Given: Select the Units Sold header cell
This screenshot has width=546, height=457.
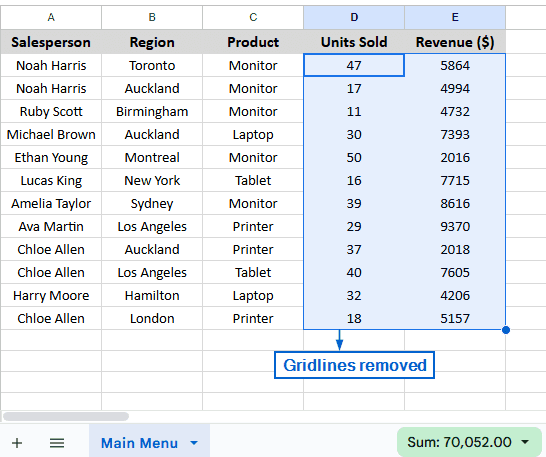Looking at the screenshot, I should [x=354, y=42].
